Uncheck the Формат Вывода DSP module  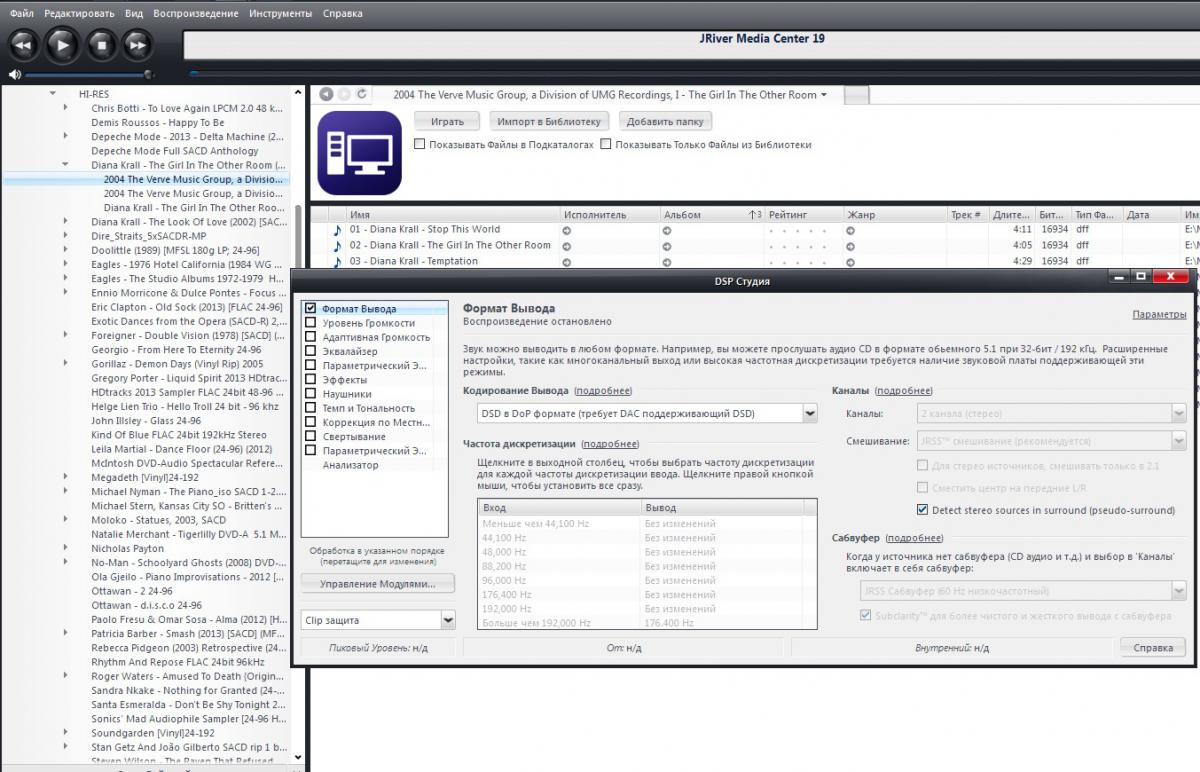pyautogui.click(x=311, y=309)
